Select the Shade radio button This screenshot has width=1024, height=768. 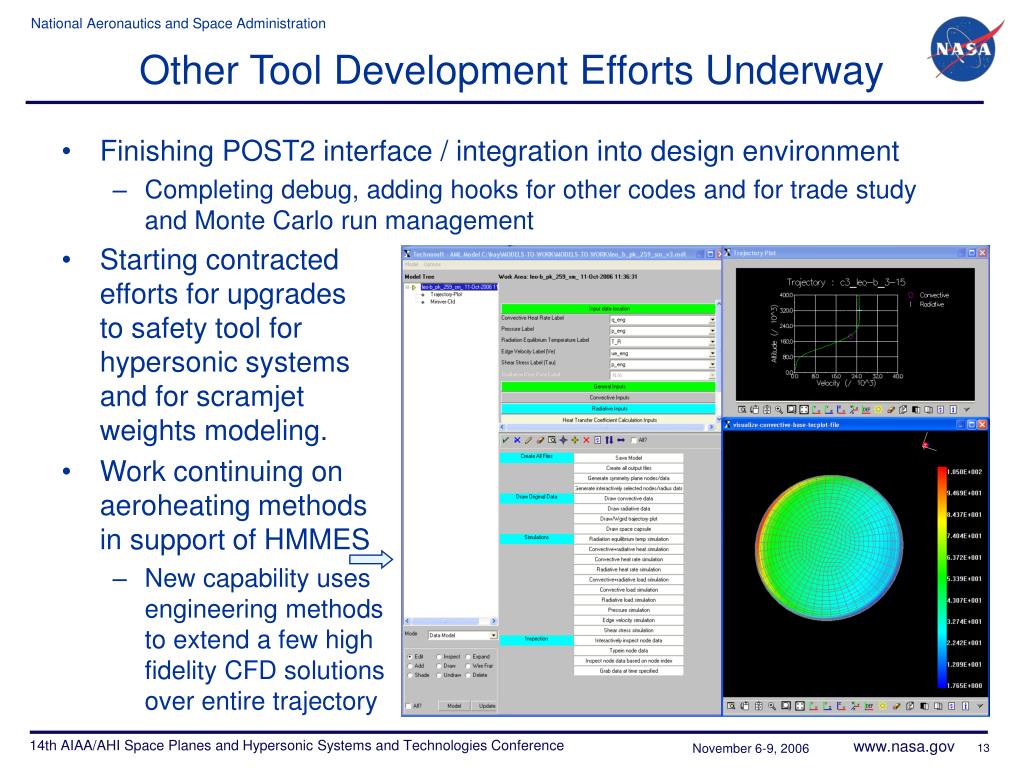(x=409, y=675)
